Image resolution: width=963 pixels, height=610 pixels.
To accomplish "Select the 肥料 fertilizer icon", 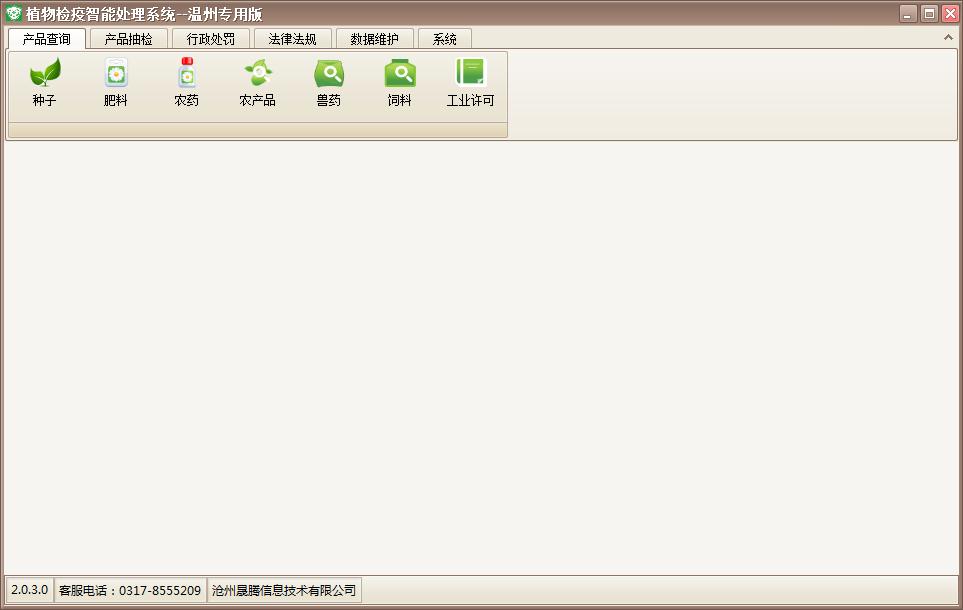I will coord(115,82).
